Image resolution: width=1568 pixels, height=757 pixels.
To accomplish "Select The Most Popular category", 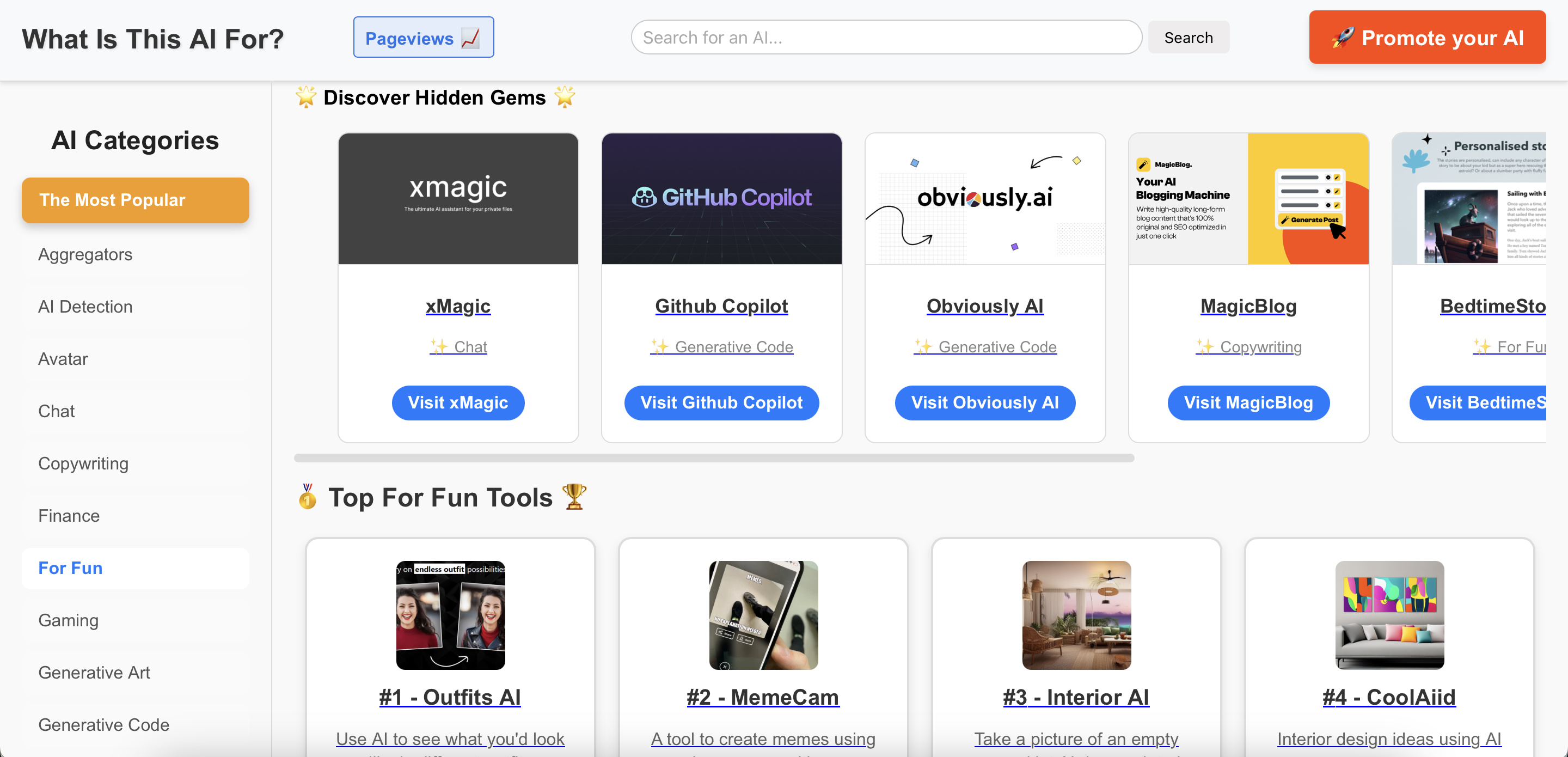I will tap(135, 200).
